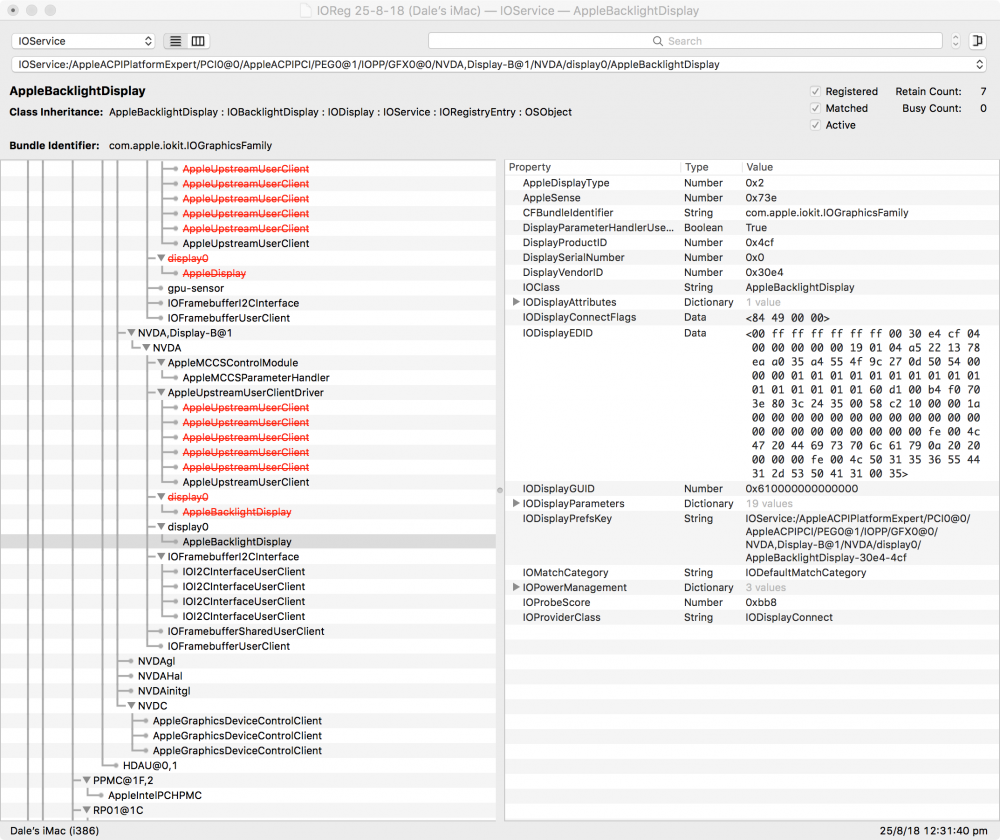Toggle the Active checkbox
This screenshot has width=1000, height=840.
[x=815, y=125]
